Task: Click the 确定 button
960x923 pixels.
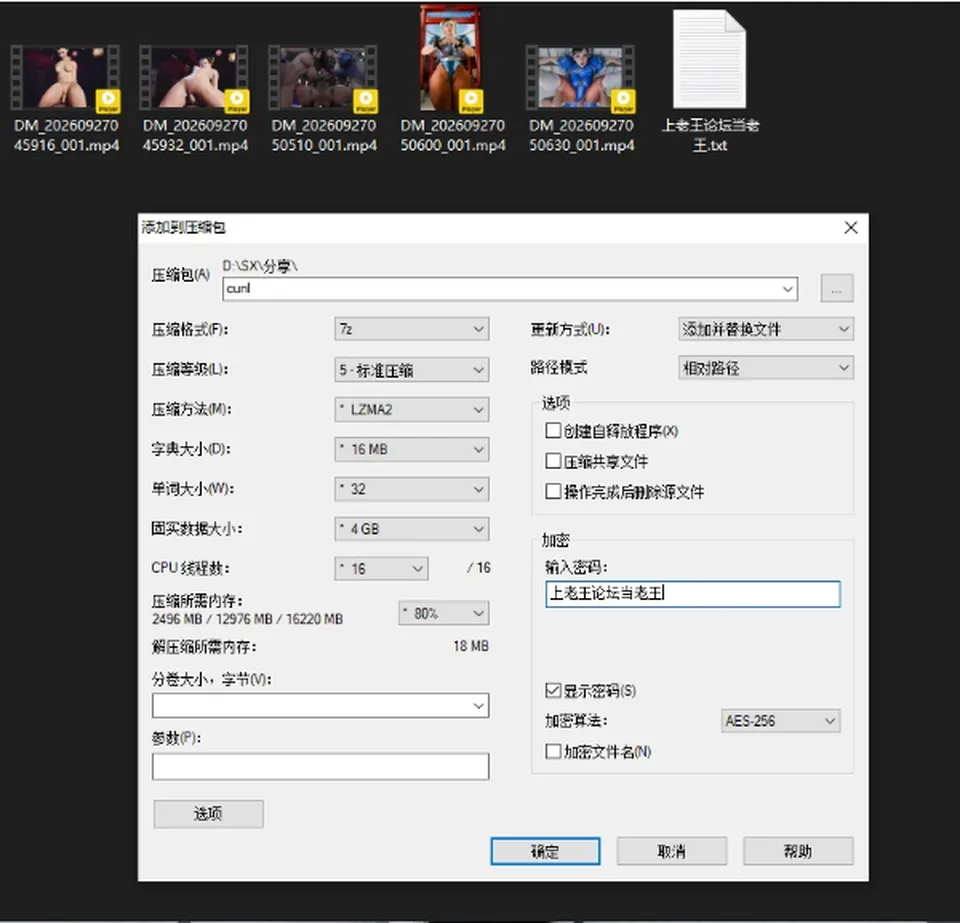Action: pyautogui.click(x=545, y=851)
